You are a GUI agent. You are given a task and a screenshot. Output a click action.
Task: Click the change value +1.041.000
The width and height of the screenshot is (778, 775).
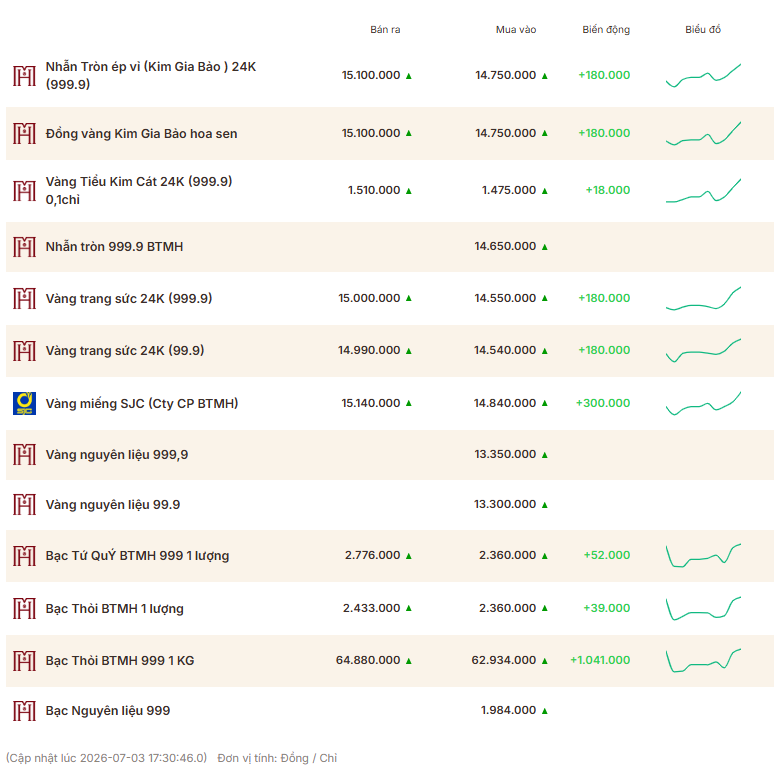(x=600, y=660)
